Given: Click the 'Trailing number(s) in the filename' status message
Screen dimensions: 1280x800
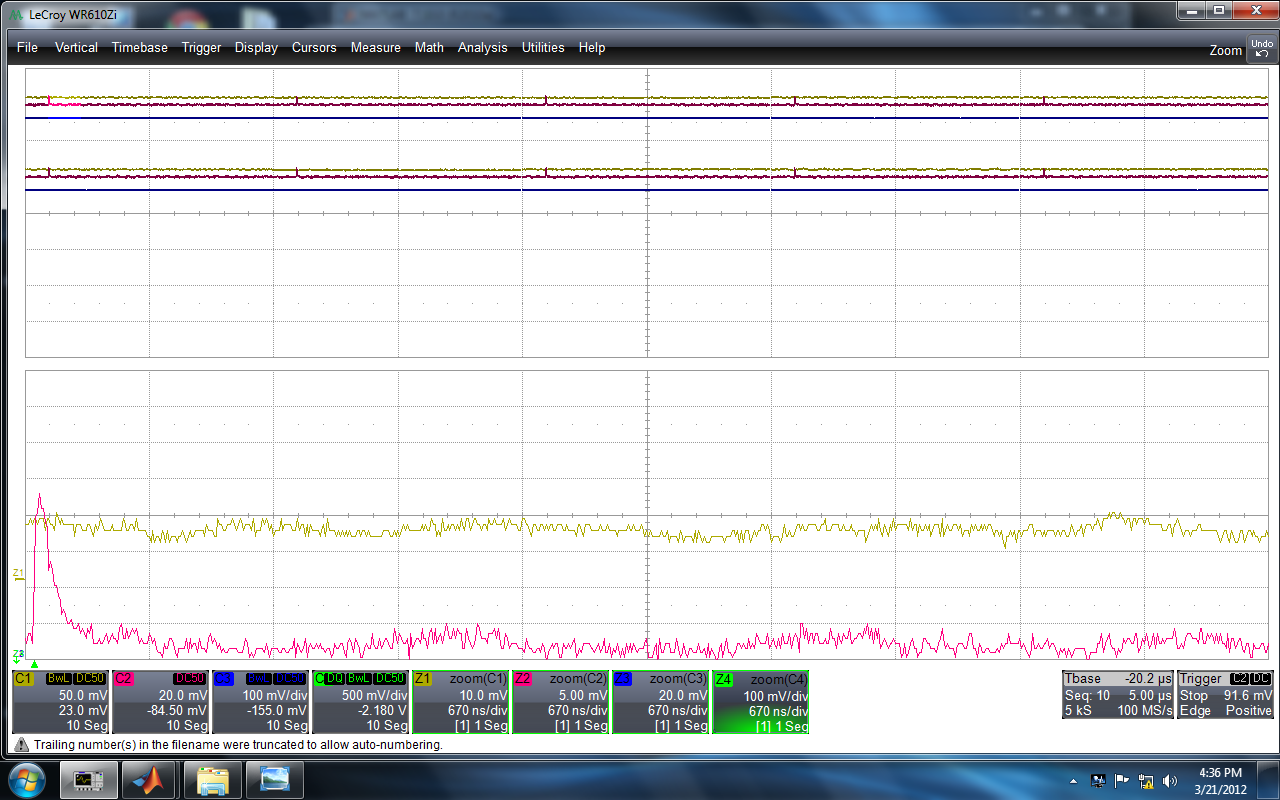Looking at the screenshot, I should click(x=238, y=745).
